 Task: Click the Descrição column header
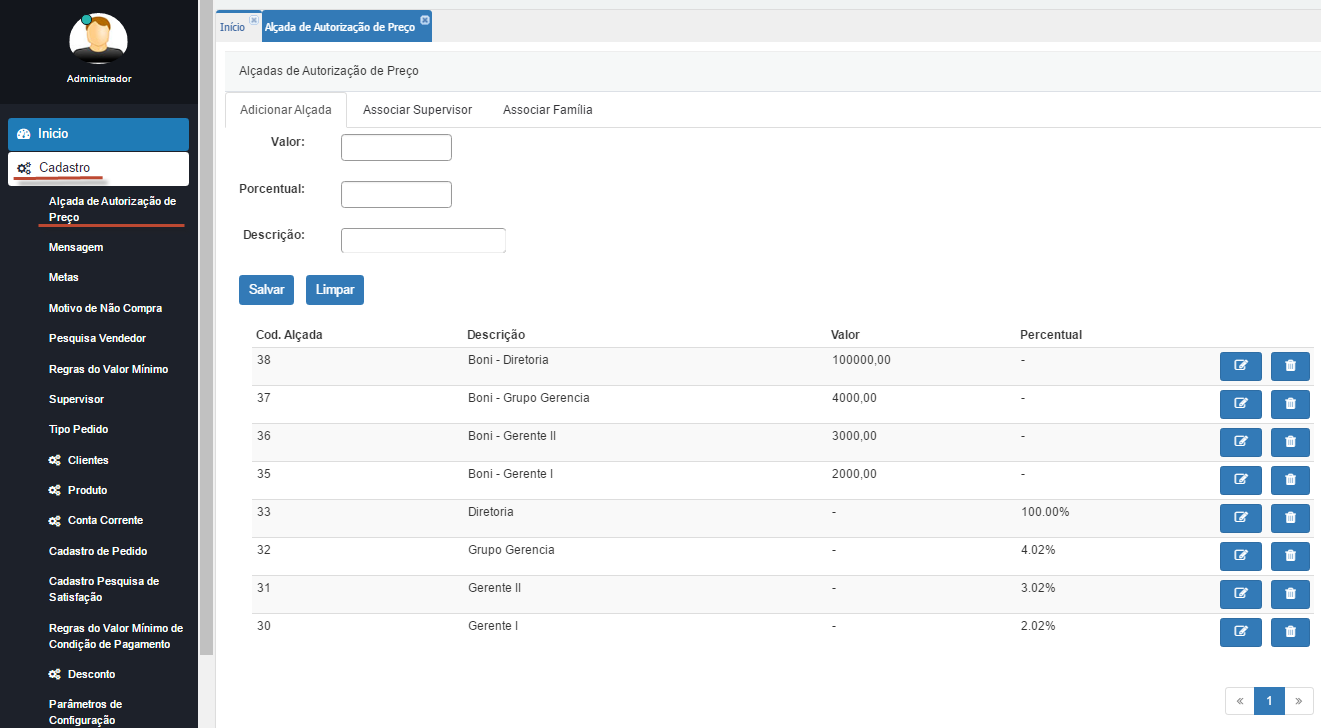(496, 335)
